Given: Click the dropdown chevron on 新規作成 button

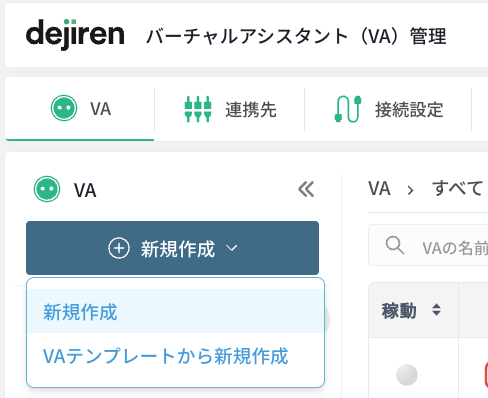Looking at the screenshot, I should pyautogui.click(x=232, y=248).
